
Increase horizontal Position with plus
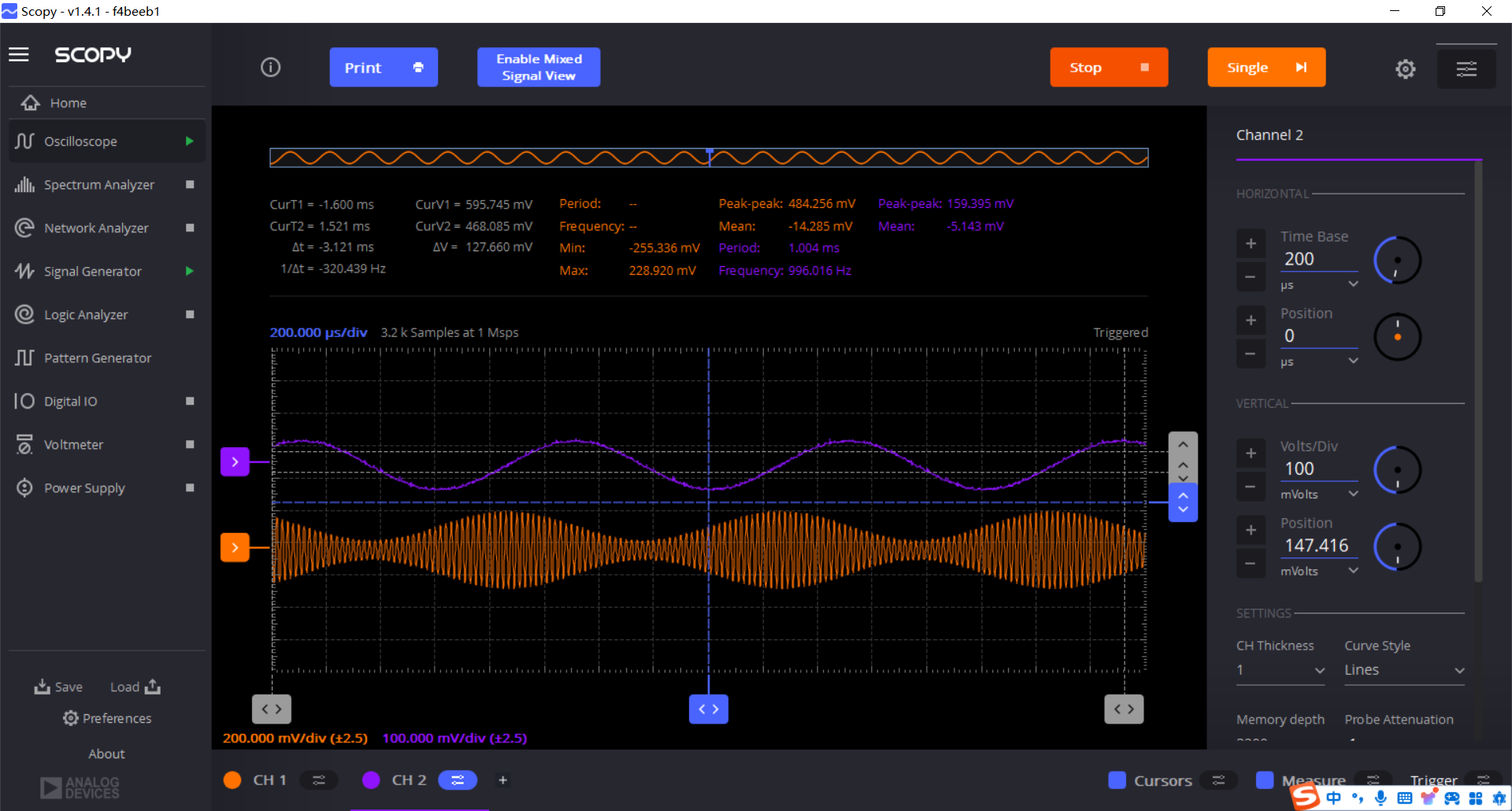[1251, 320]
